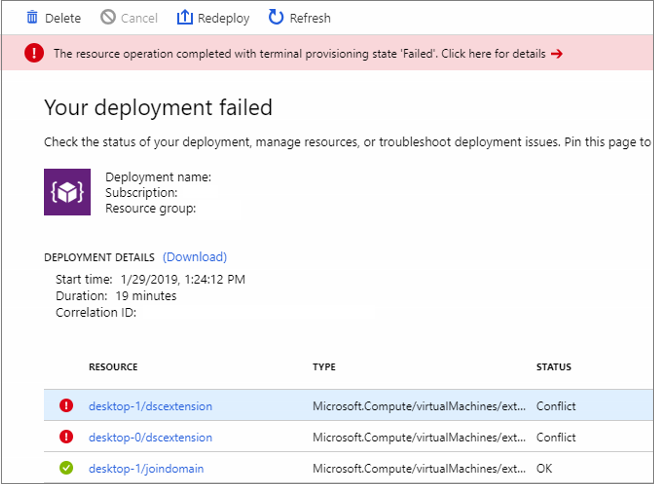
Task: Click the Cancel circle icon
Action: pos(108,18)
